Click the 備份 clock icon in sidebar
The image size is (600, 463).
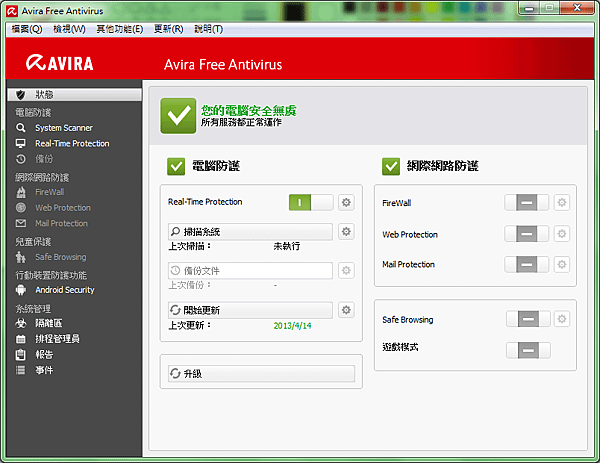21,159
